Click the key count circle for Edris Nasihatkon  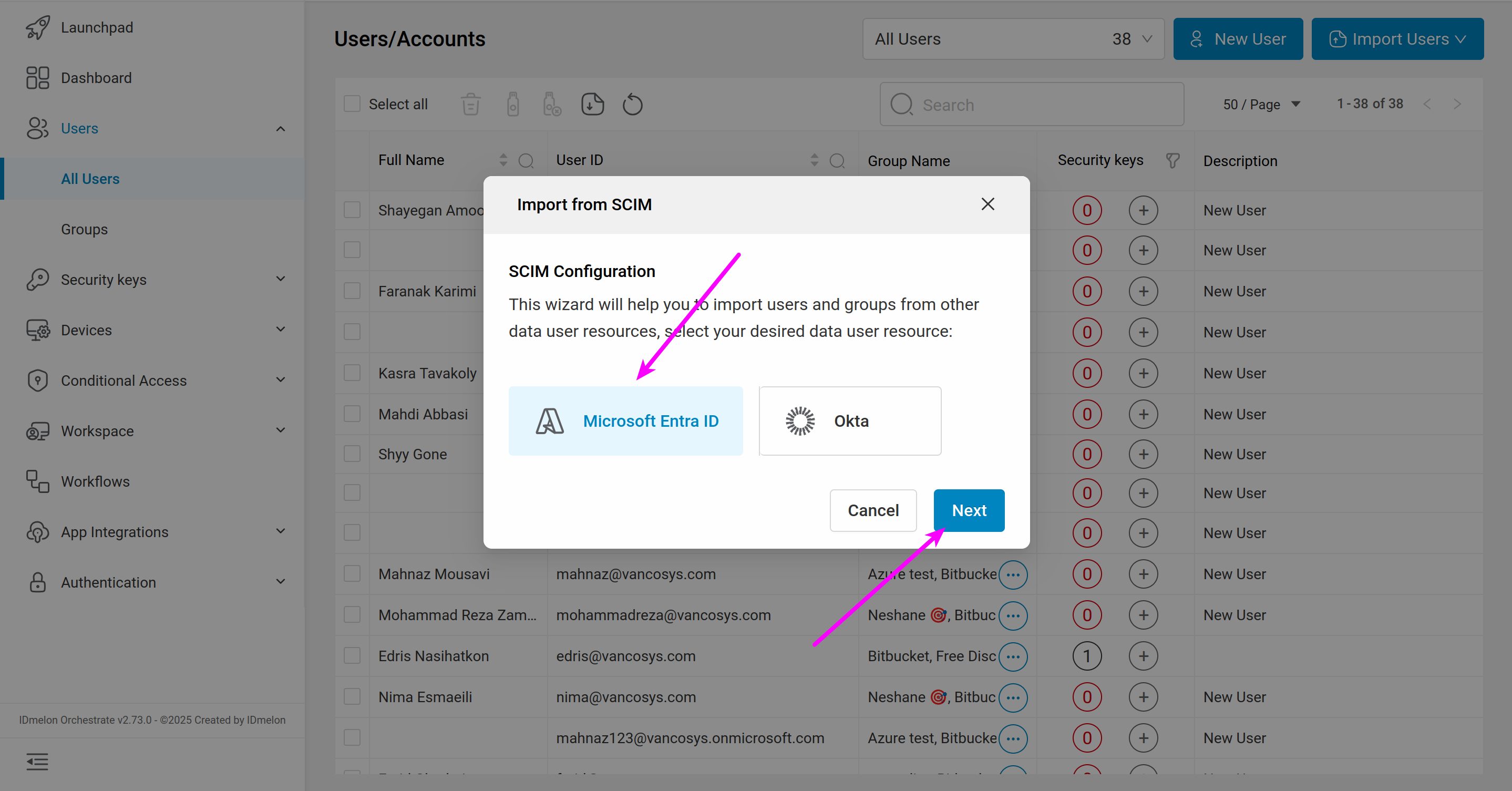(x=1087, y=656)
